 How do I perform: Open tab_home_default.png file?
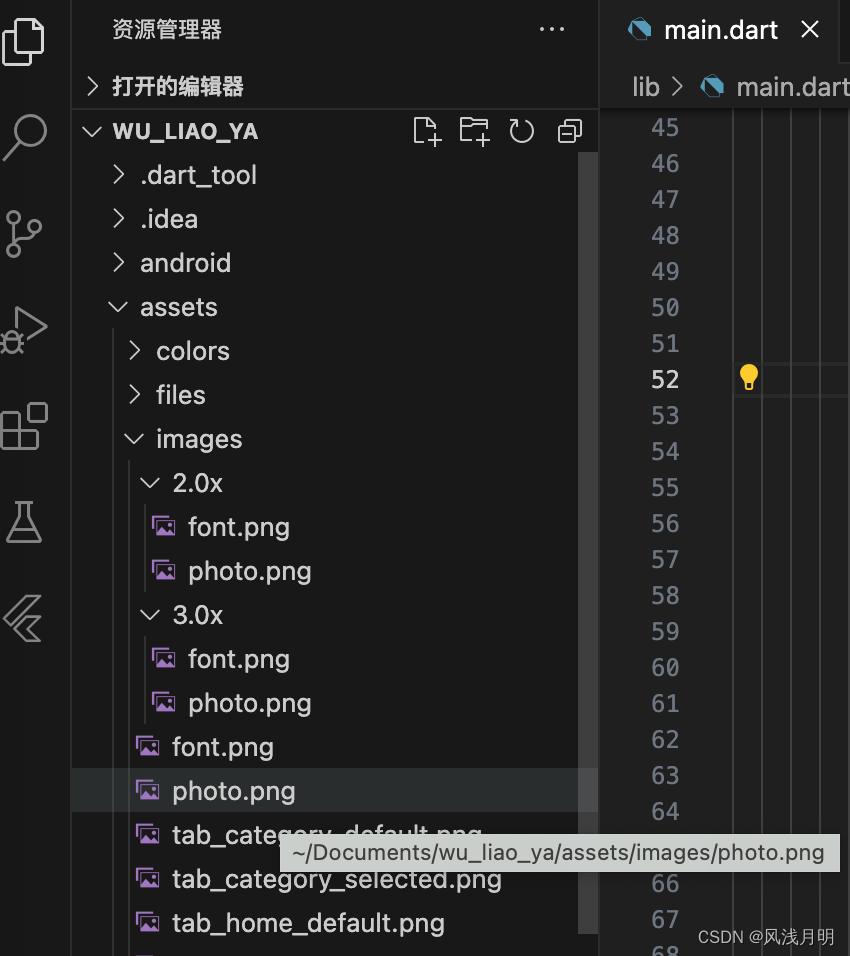point(308,922)
